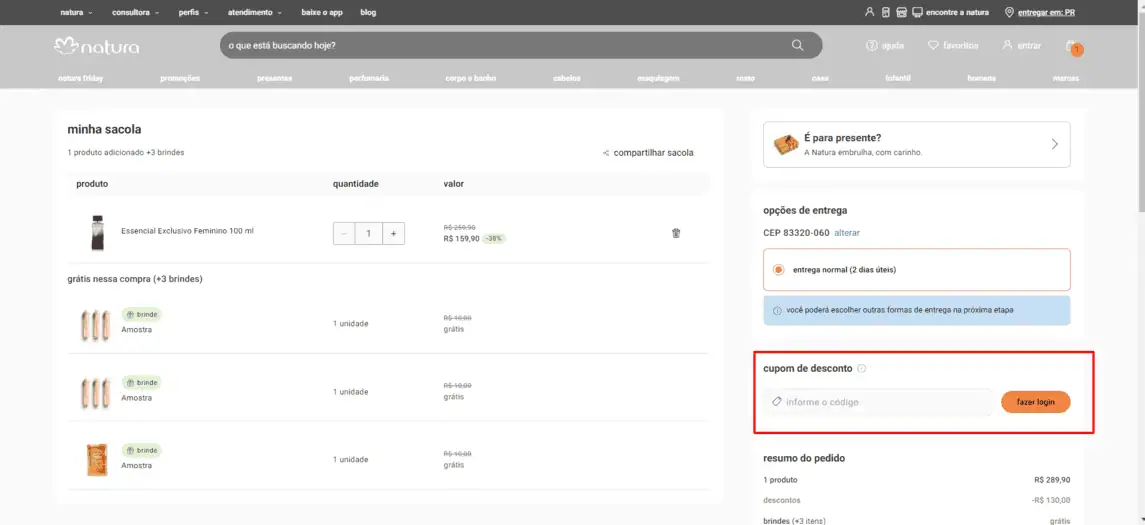Screen dimensions: 1145x525
Task: Open marcas category
Action: [1066, 78]
